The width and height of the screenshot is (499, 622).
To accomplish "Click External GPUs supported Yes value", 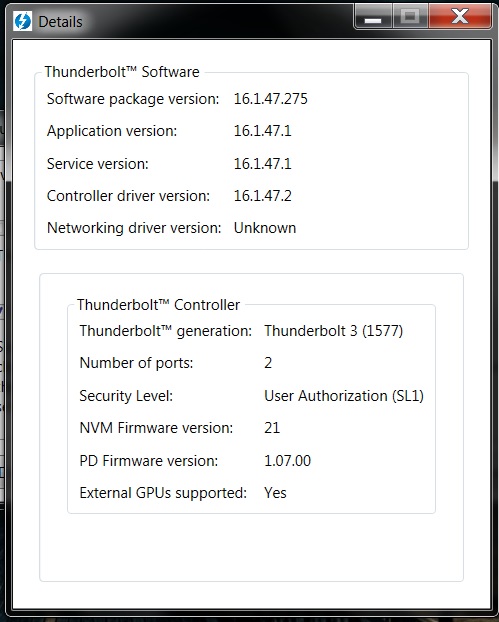I will click(275, 493).
